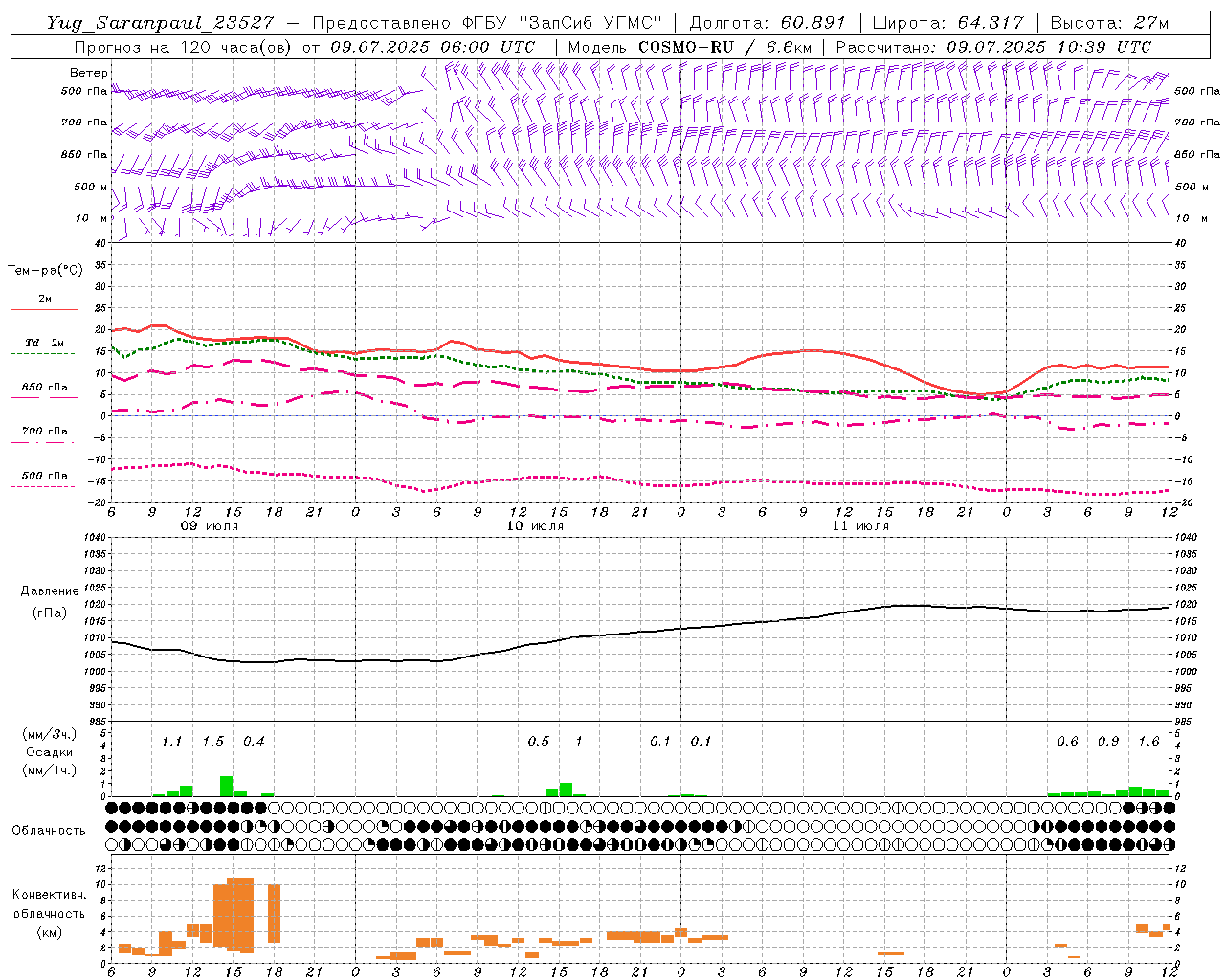Click the station name Yug_Saranpaul_23527

[160, 23]
